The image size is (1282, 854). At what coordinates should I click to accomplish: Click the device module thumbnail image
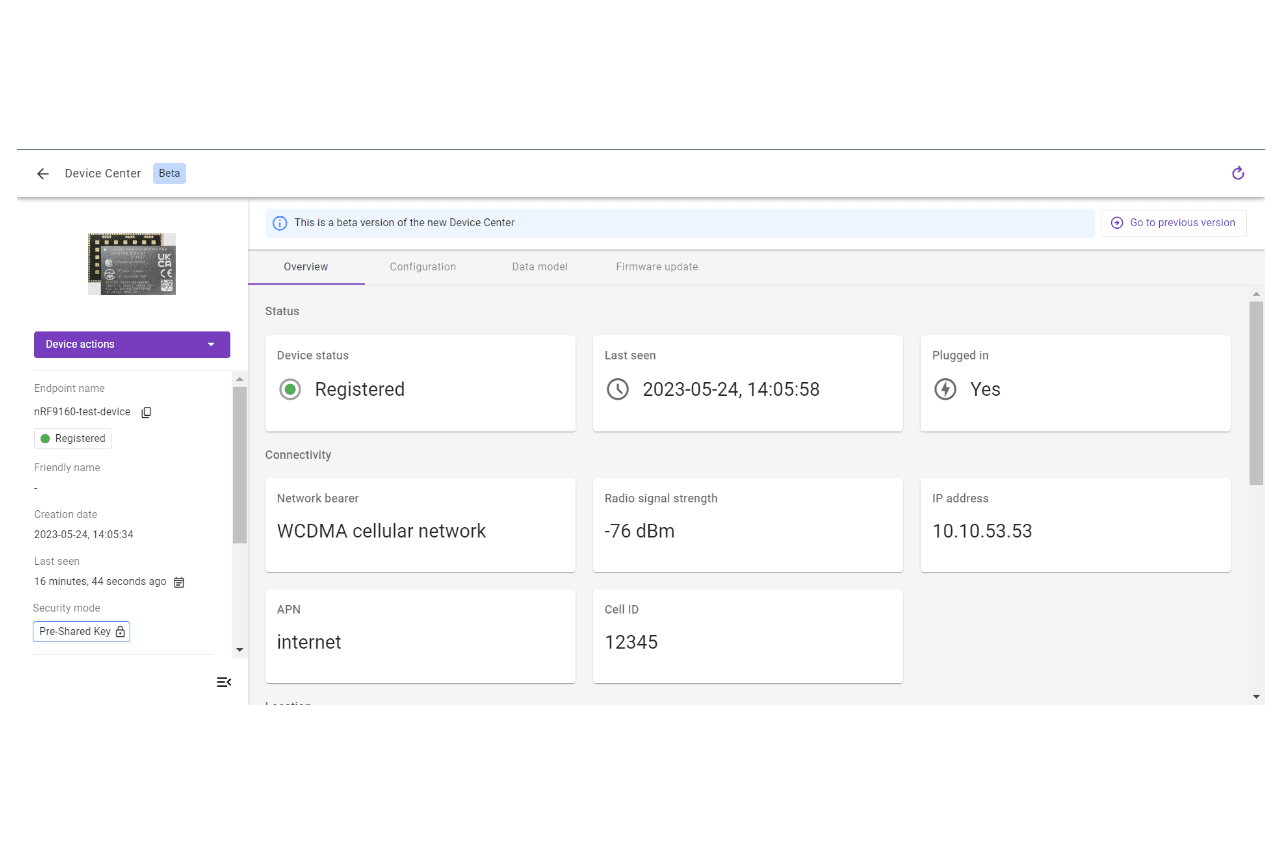[131, 264]
